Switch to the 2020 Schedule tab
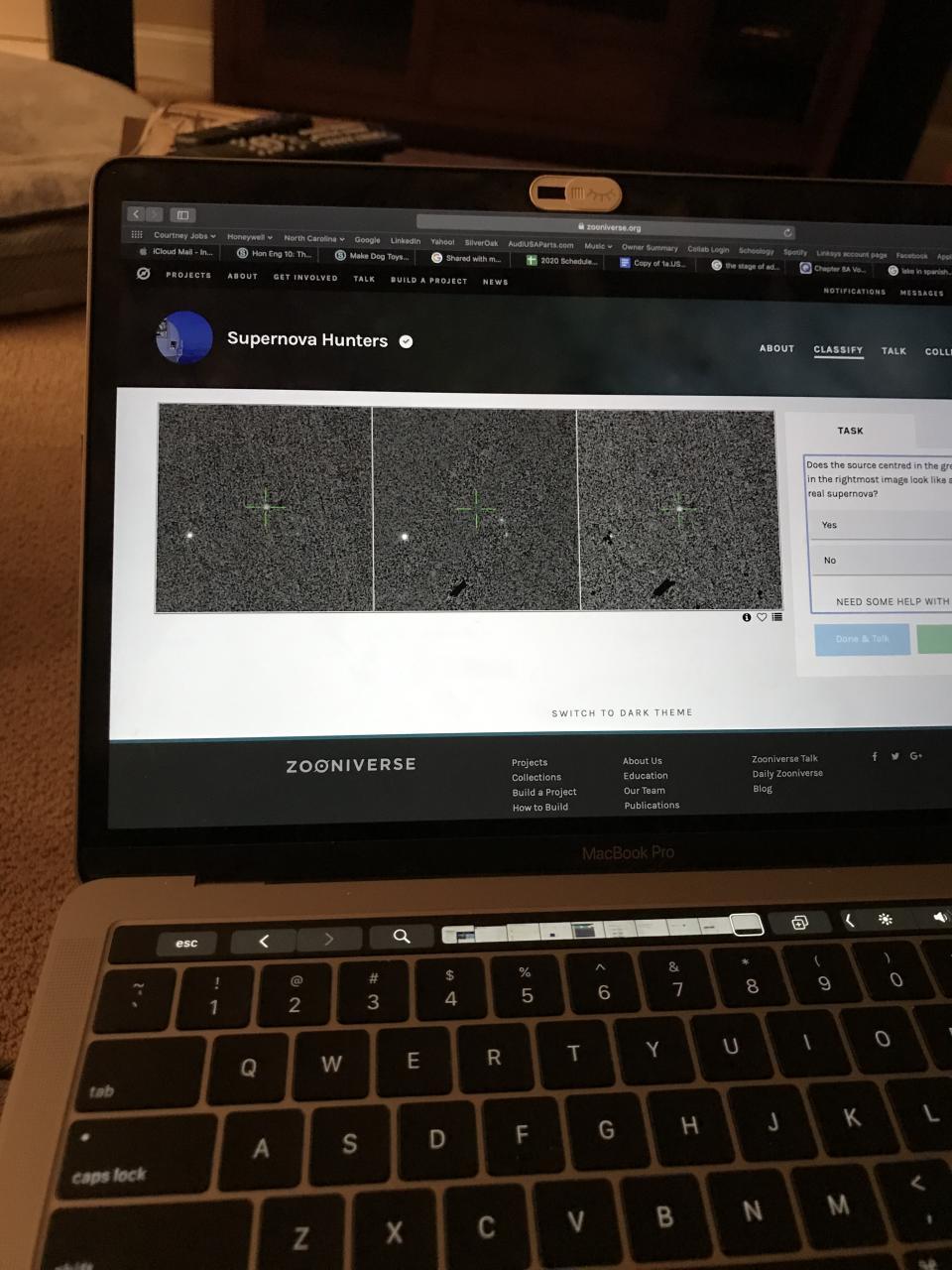 coord(561,261)
